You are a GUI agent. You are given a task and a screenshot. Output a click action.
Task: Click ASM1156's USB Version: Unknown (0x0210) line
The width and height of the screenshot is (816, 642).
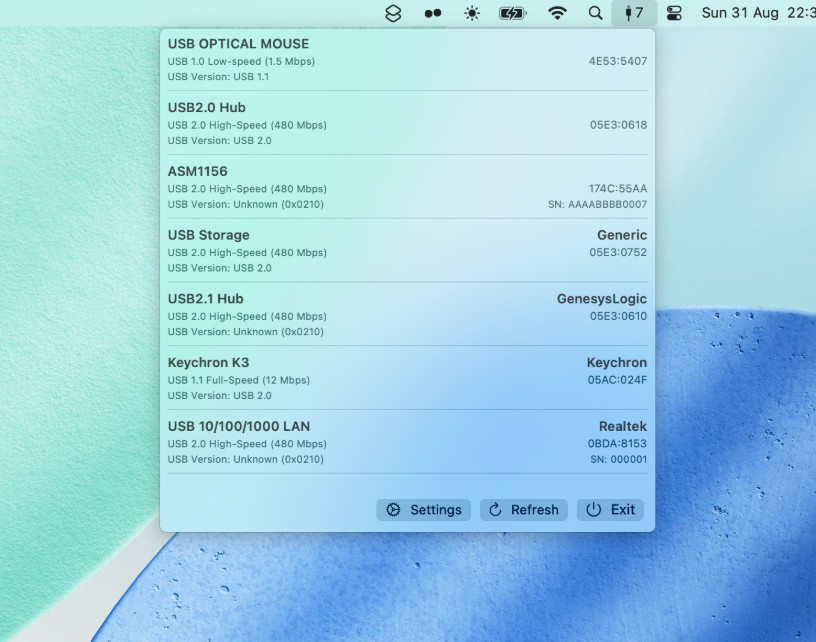246,204
